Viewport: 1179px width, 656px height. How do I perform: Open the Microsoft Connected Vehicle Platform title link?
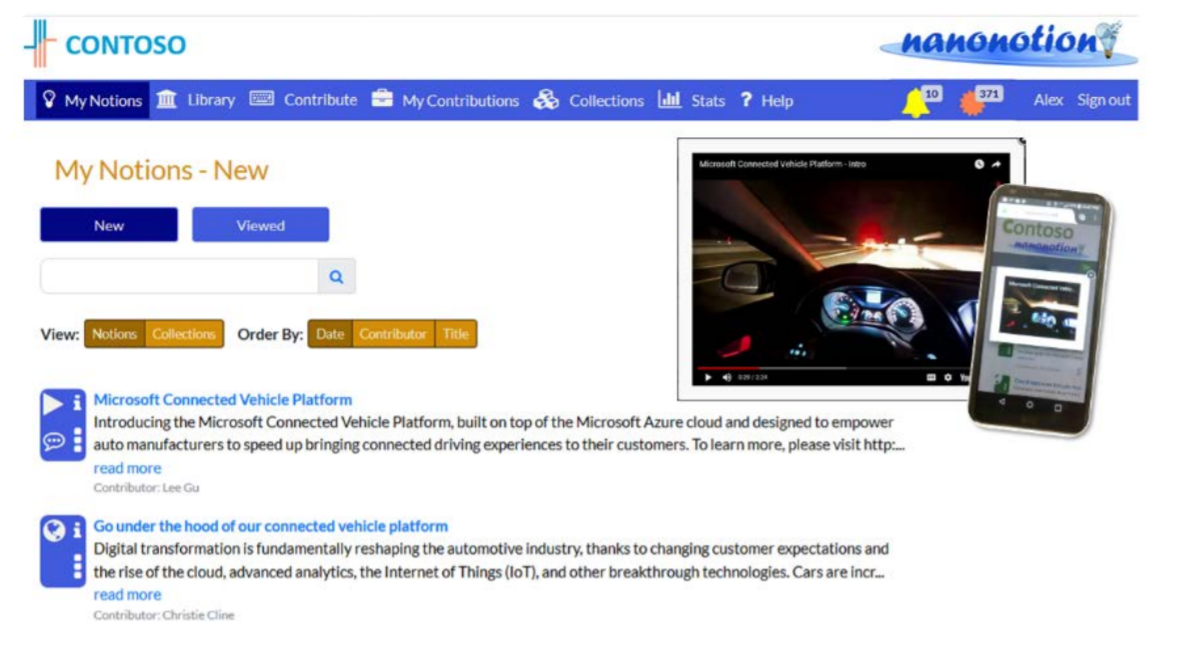[x=223, y=399]
